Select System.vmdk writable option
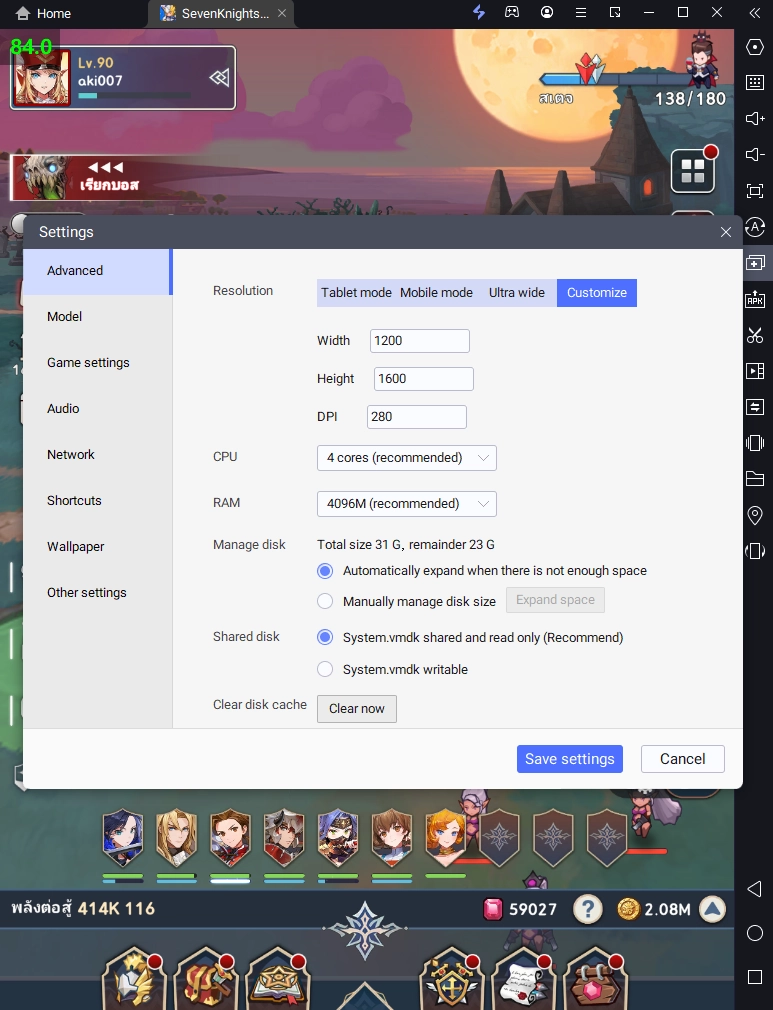 pyautogui.click(x=325, y=670)
